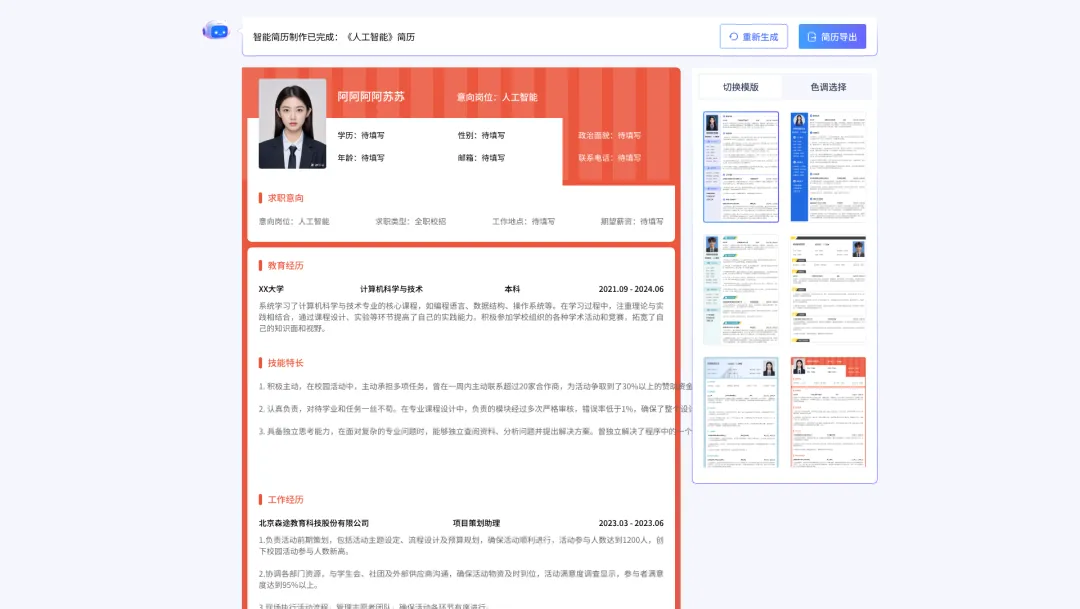The width and height of the screenshot is (1080, 609).
Task: Click 期望薪资: 待填写 text
Action: click(632, 221)
